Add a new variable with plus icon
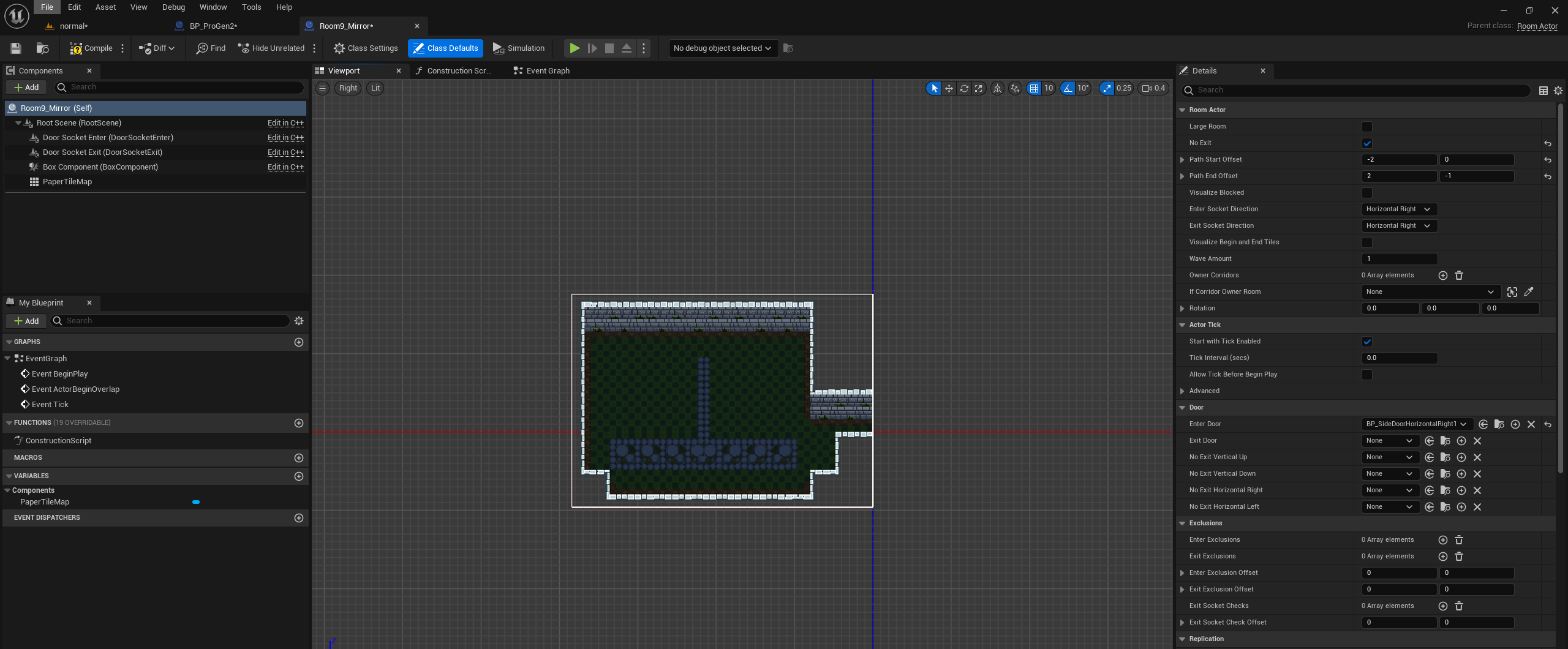Viewport: 1568px width, 649px height. click(x=299, y=476)
